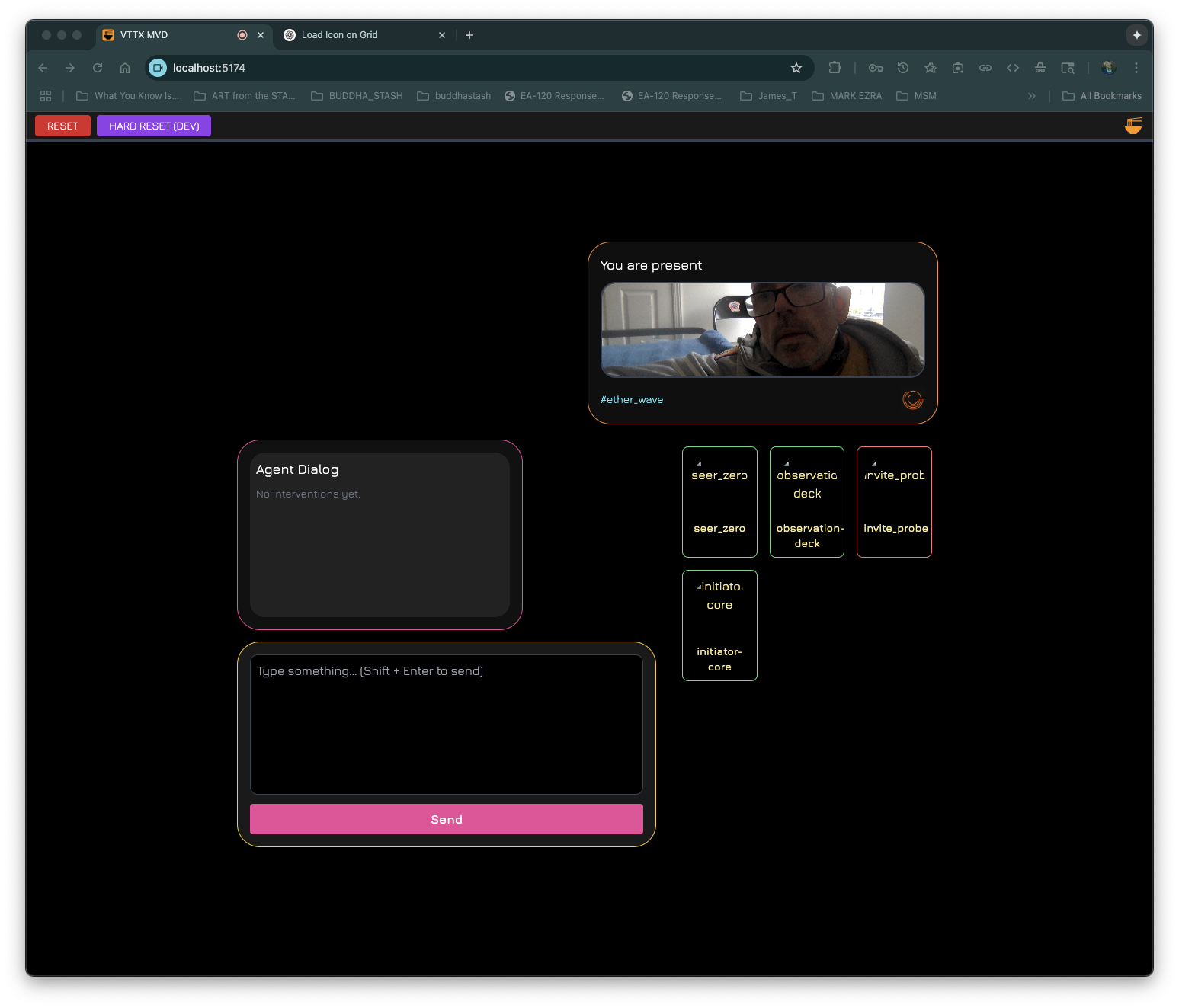
Task: Click the orange spinner icon in presence card
Action: pos(912,399)
